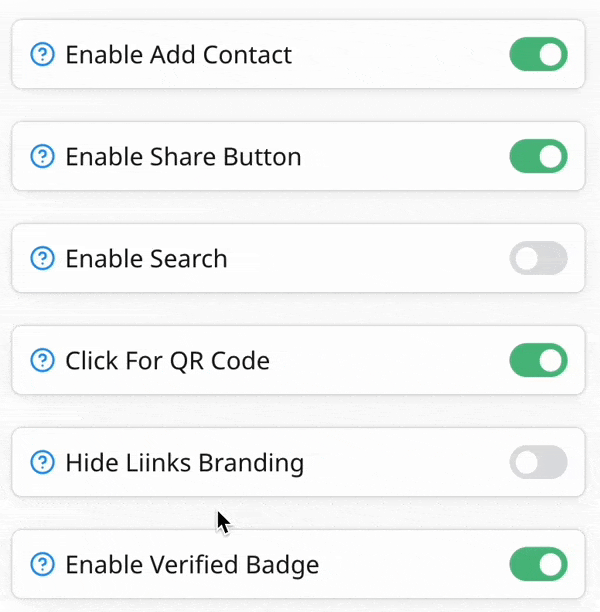Click blank area in the Hide Liinks Branding row
Image resolution: width=600 pixels, height=612 pixels.
[x=400, y=462]
